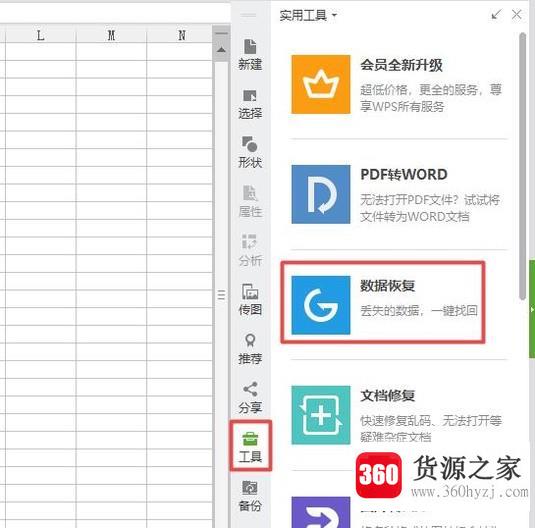Viewport: 535px width, 528px height.
Task: Open the 新建 sidebar tool
Action: pyautogui.click(x=250, y=55)
